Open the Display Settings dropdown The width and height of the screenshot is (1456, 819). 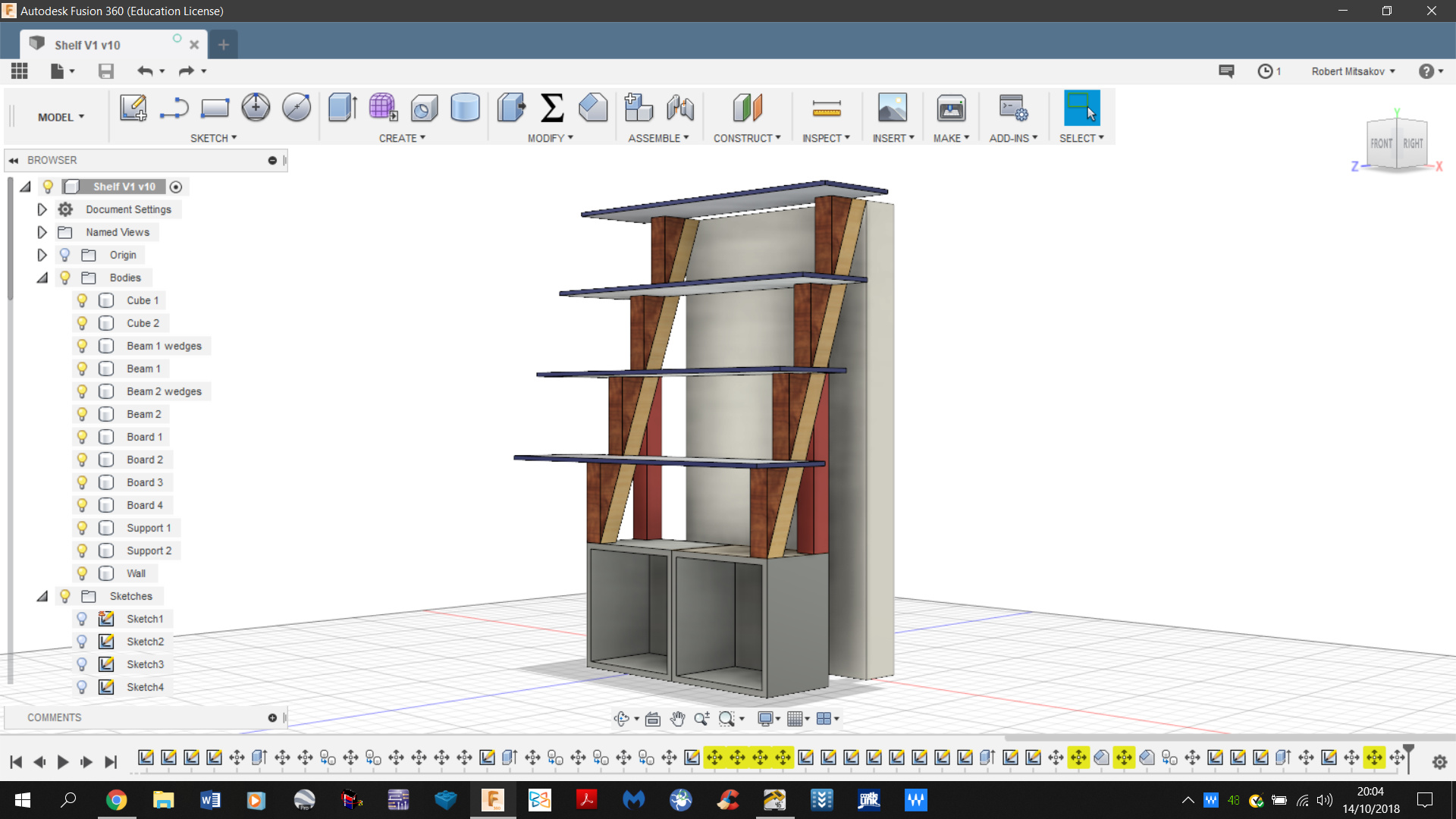pyautogui.click(x=769, y=719)
